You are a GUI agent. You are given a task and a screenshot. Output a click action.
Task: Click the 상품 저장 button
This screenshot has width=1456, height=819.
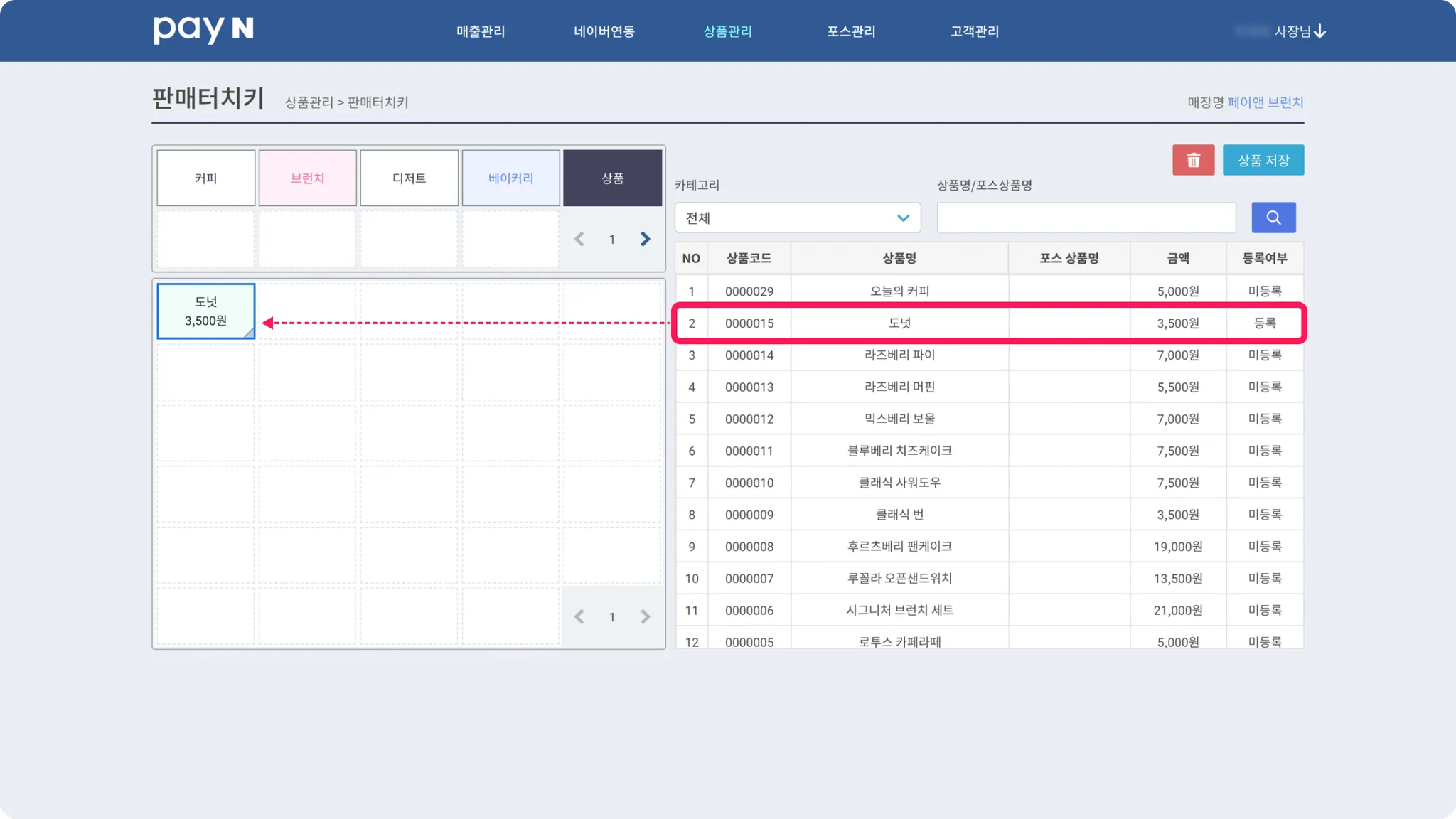[1263, 160]
